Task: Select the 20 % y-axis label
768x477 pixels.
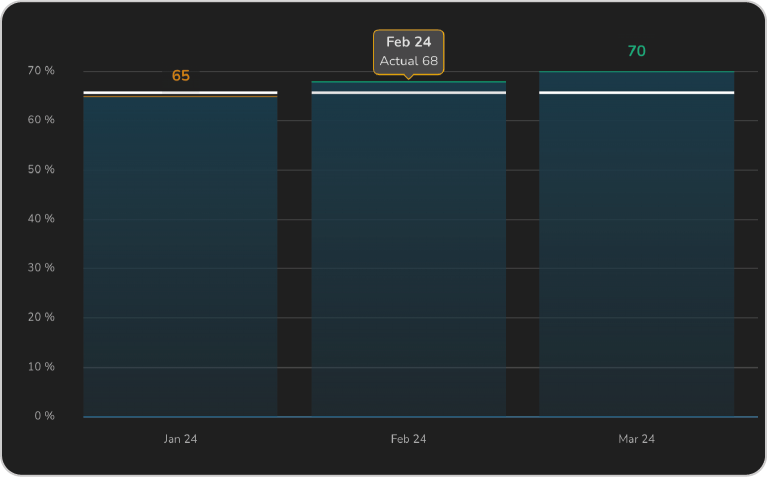Action: [x=41, y=318]
